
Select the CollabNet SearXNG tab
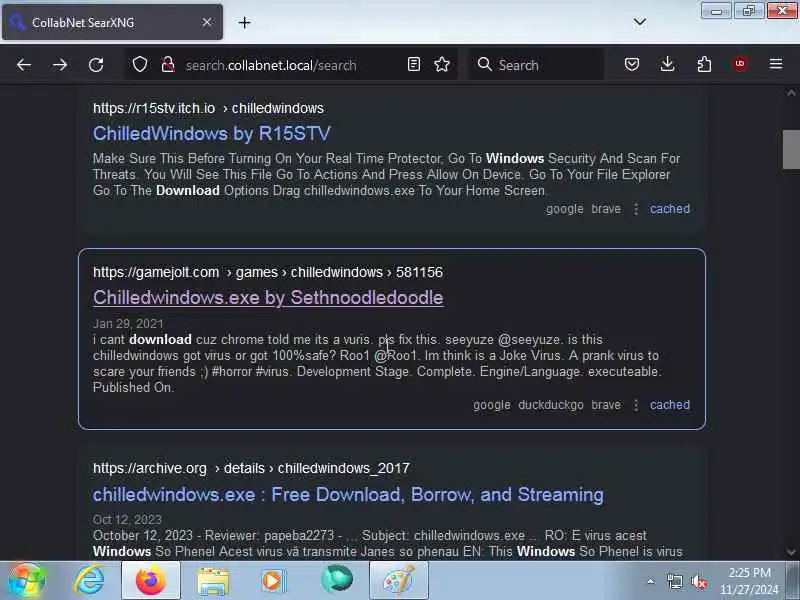tap(112, 22)
